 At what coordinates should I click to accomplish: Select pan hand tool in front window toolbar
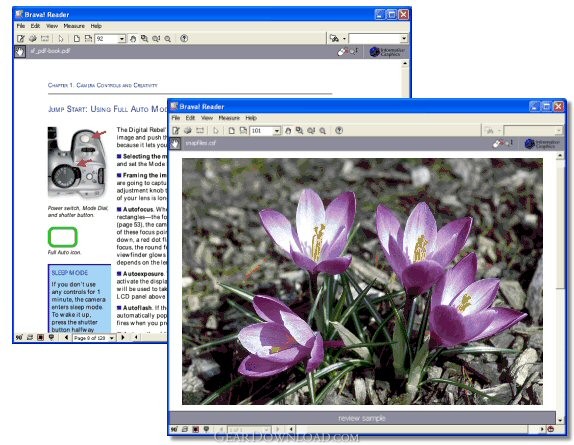[288, 130]
